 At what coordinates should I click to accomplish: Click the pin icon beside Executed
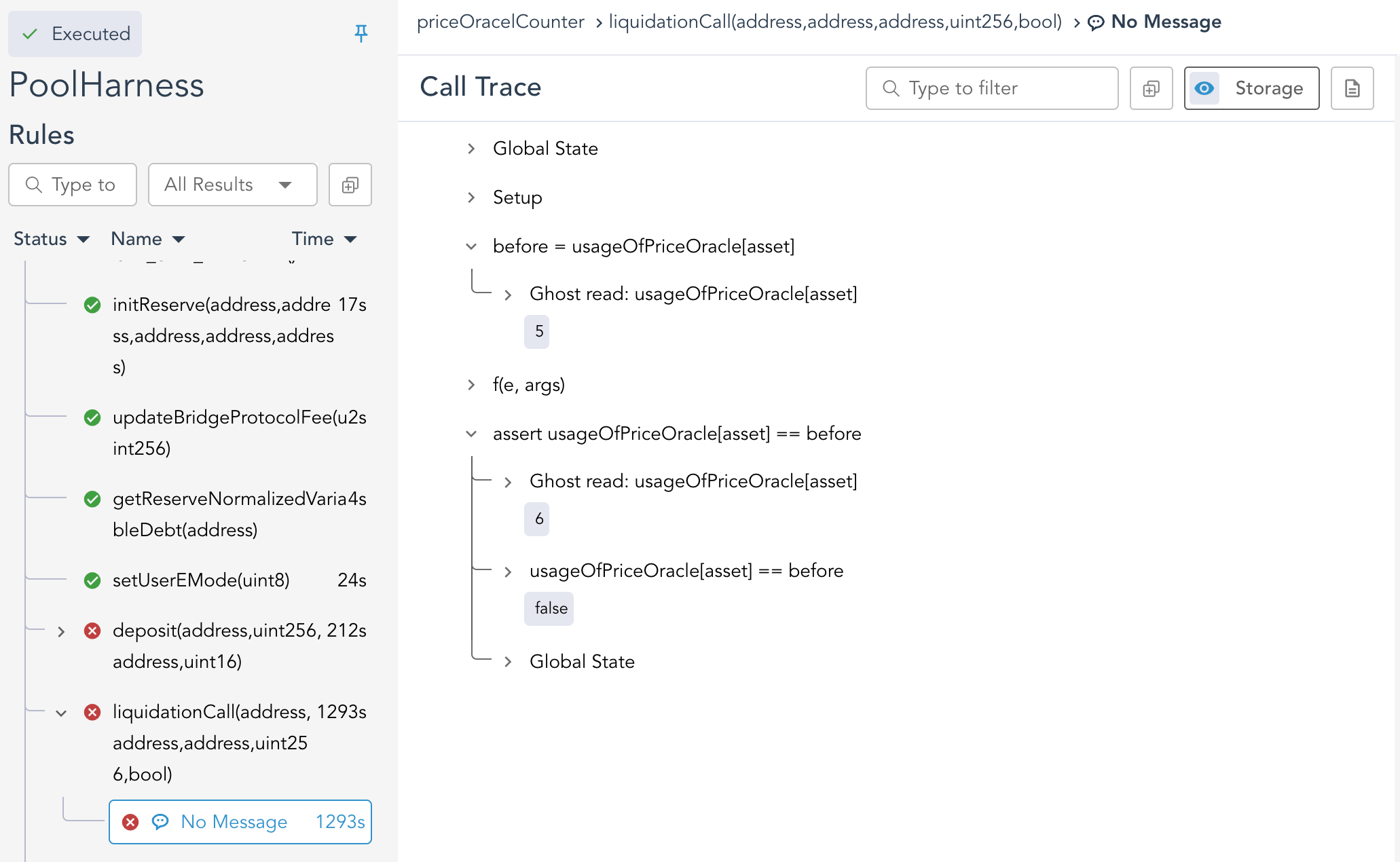point(361,33)
